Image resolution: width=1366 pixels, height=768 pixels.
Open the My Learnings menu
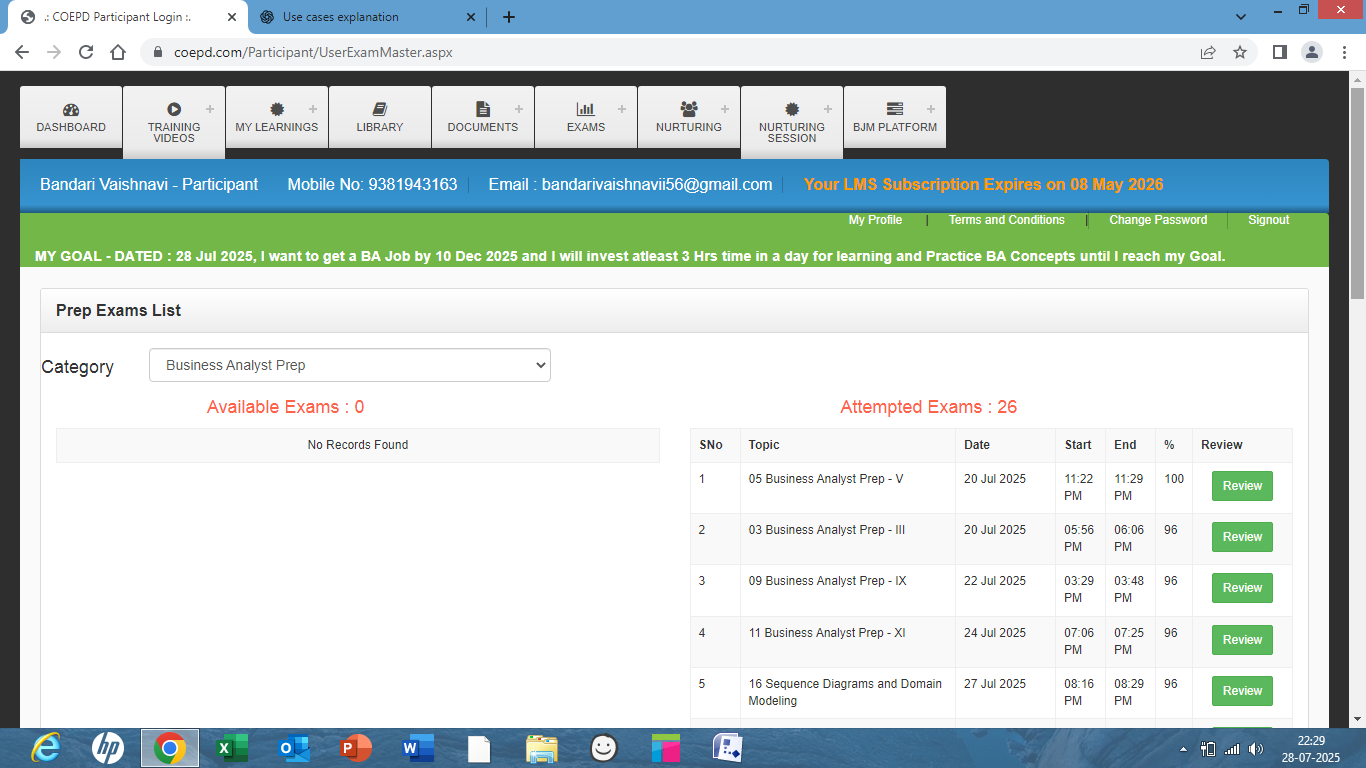tap(277, 127)
